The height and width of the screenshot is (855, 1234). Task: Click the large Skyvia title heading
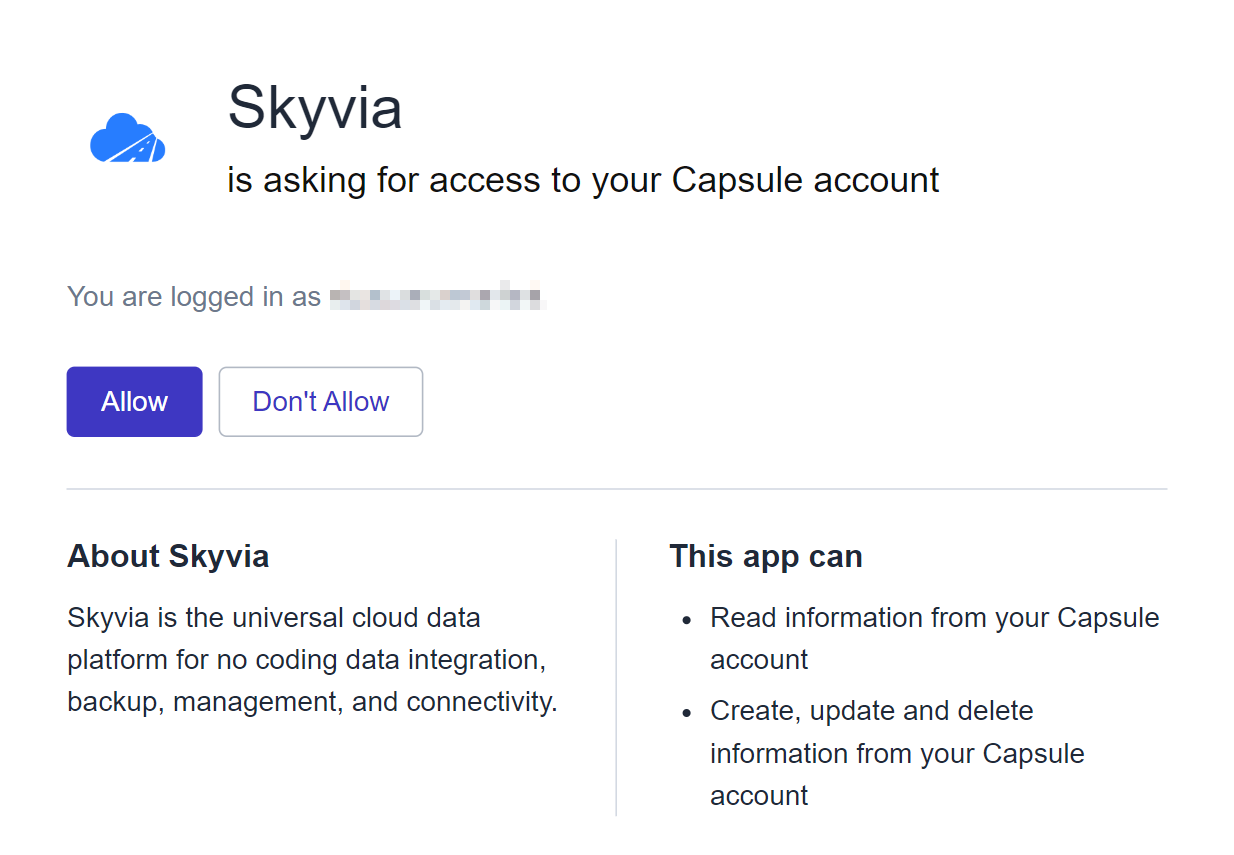(315, 107)
